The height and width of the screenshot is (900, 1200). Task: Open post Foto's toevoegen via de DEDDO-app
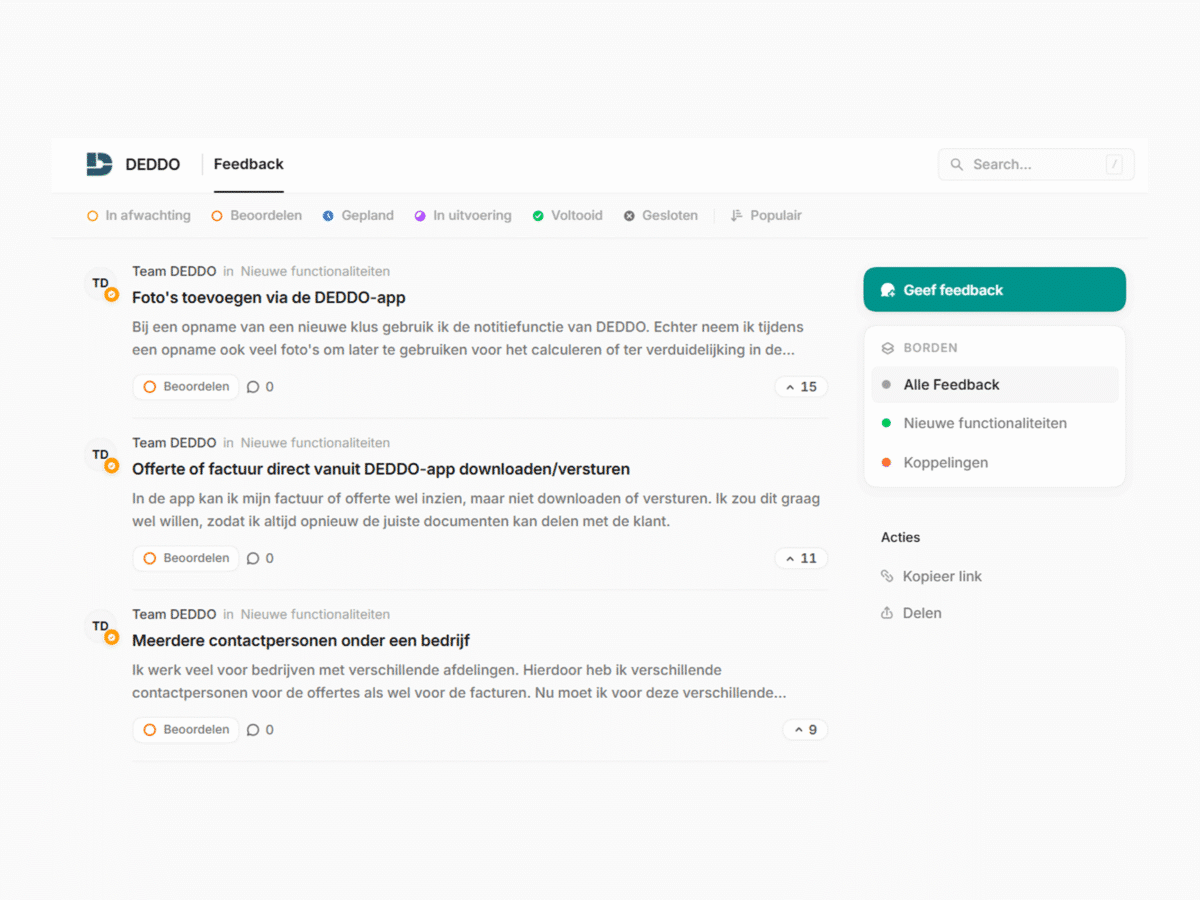click(269, 297)
